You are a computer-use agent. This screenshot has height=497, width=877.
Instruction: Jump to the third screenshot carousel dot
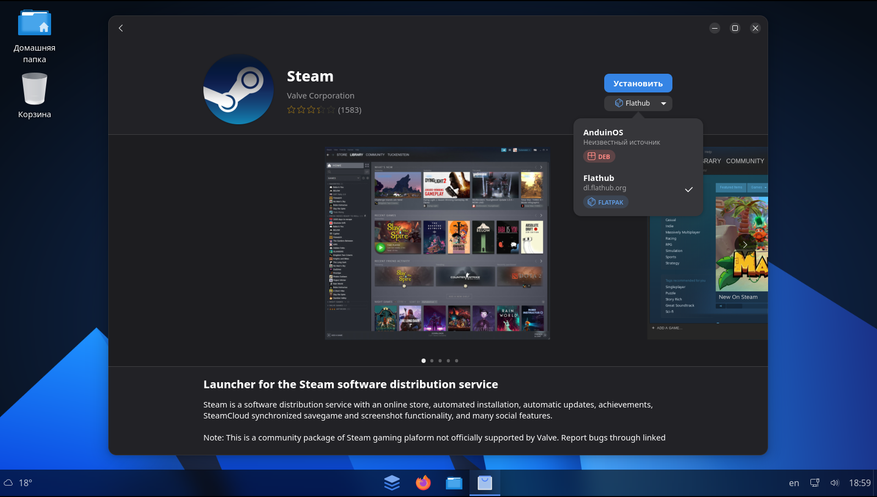pos(440,360)
